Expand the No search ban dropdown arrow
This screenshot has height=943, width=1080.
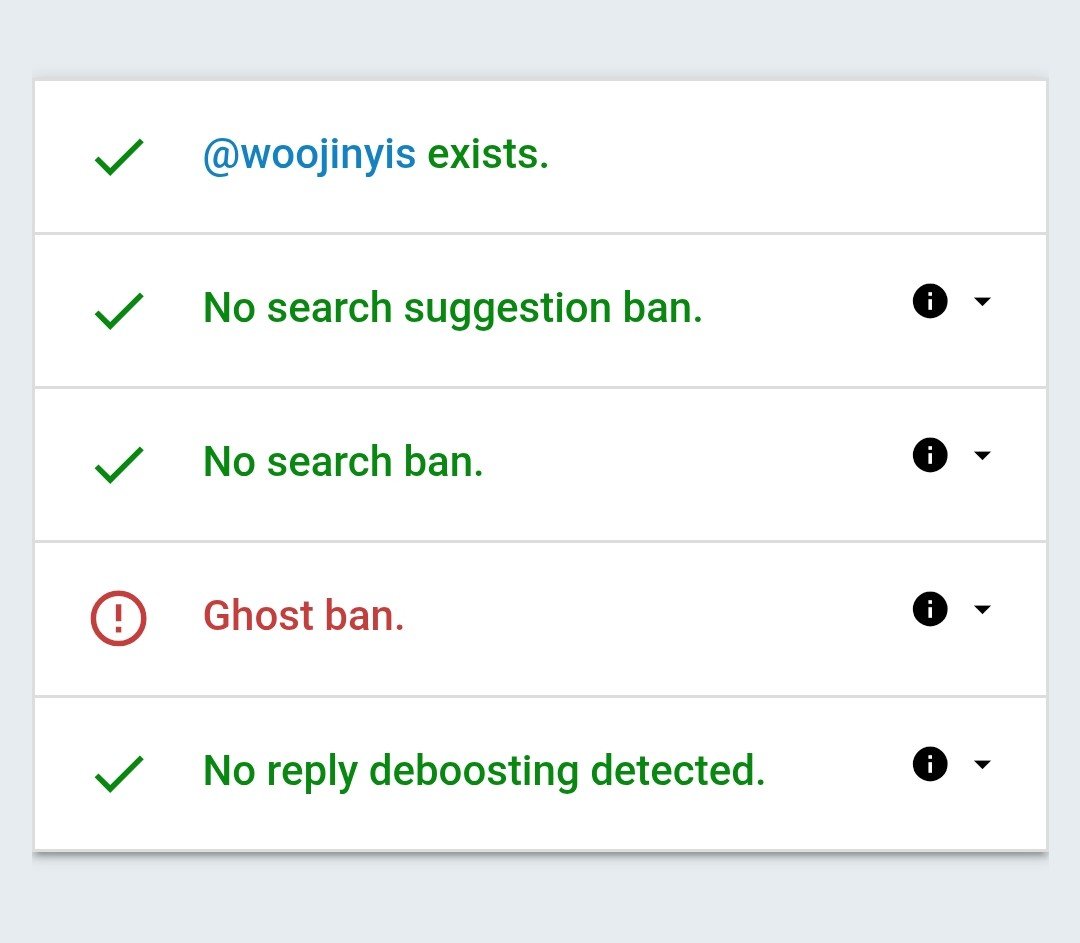point(982,455)
